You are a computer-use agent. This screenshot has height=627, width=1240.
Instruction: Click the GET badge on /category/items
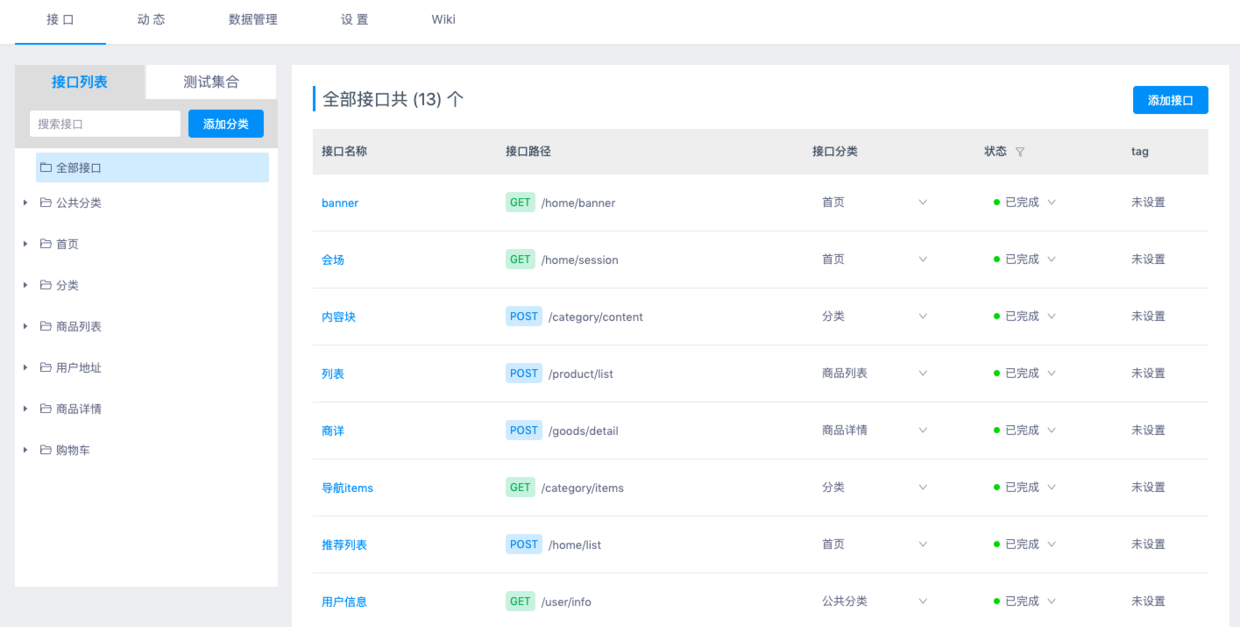coord(520,487)
